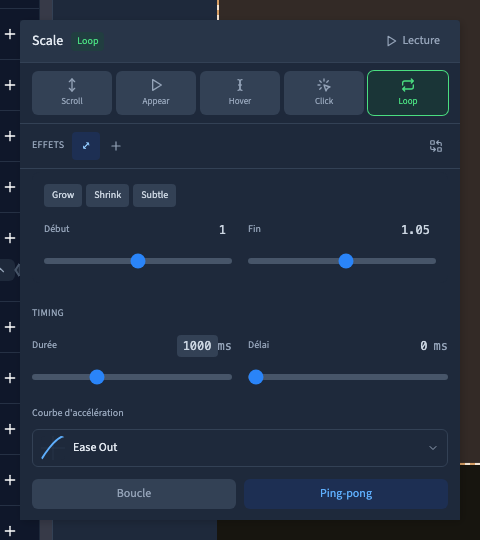Open the Ease Out easing dropdown
Viewport: 480px width, 540px height.
point(240,448)
